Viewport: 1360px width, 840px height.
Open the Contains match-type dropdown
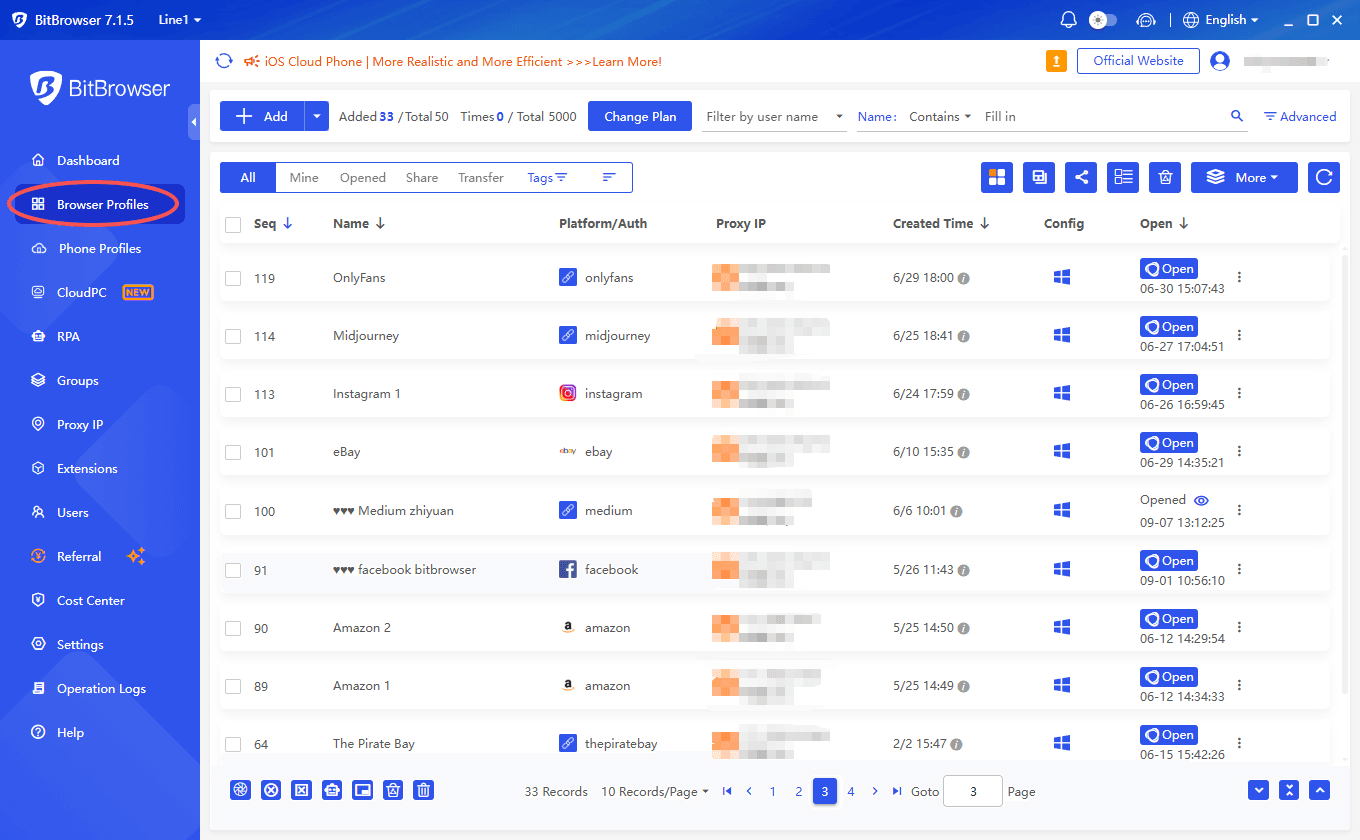tap(940, 116)
